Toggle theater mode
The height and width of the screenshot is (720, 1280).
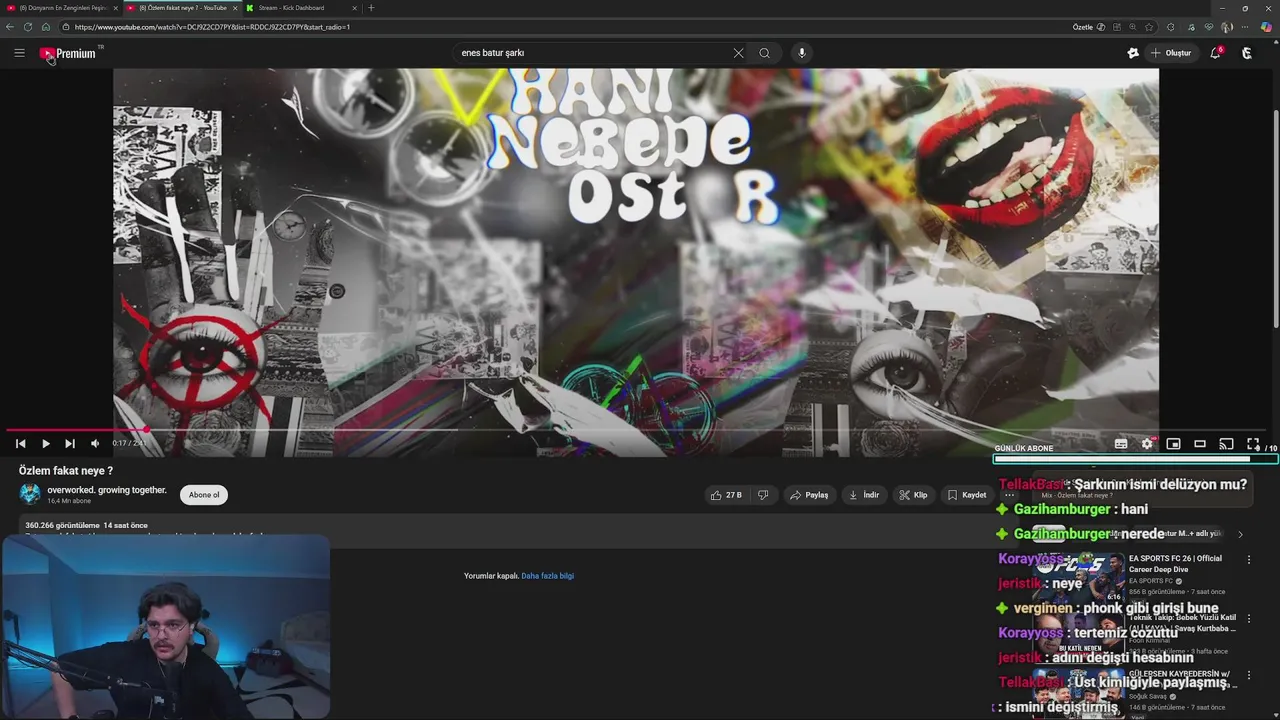click(1200, 444)
